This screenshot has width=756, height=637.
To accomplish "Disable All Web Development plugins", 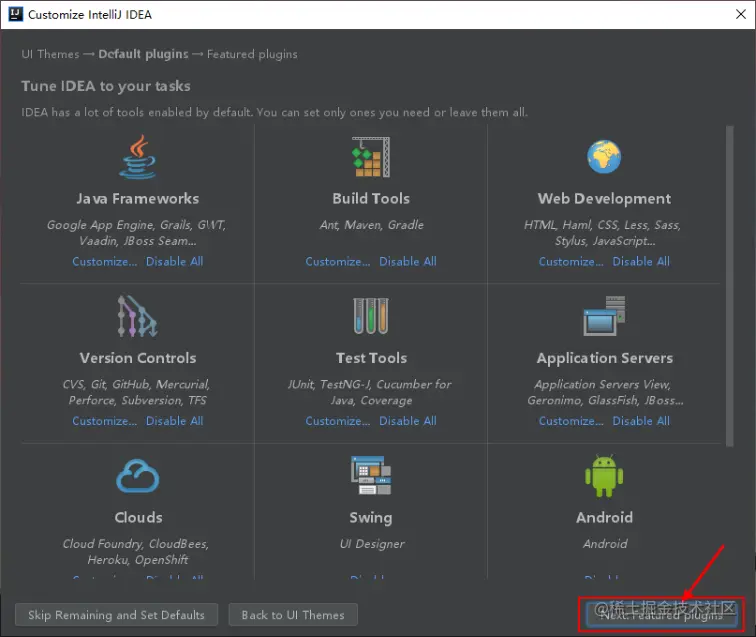I will 641,261.
